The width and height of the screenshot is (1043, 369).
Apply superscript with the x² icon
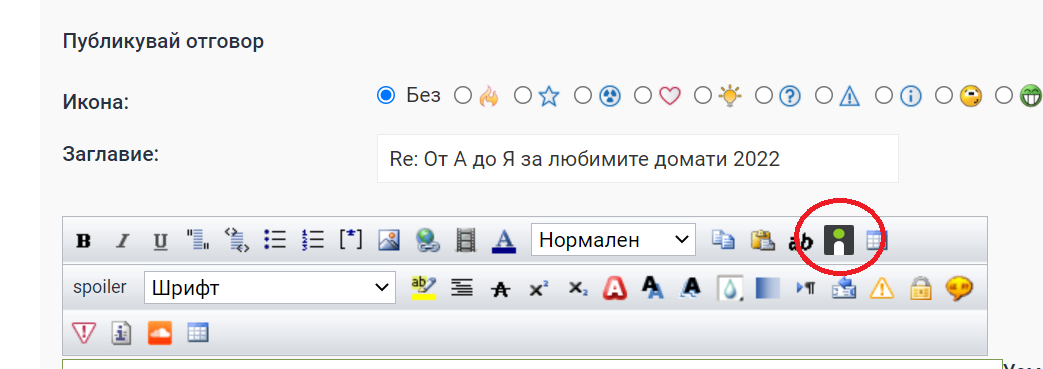539,289
